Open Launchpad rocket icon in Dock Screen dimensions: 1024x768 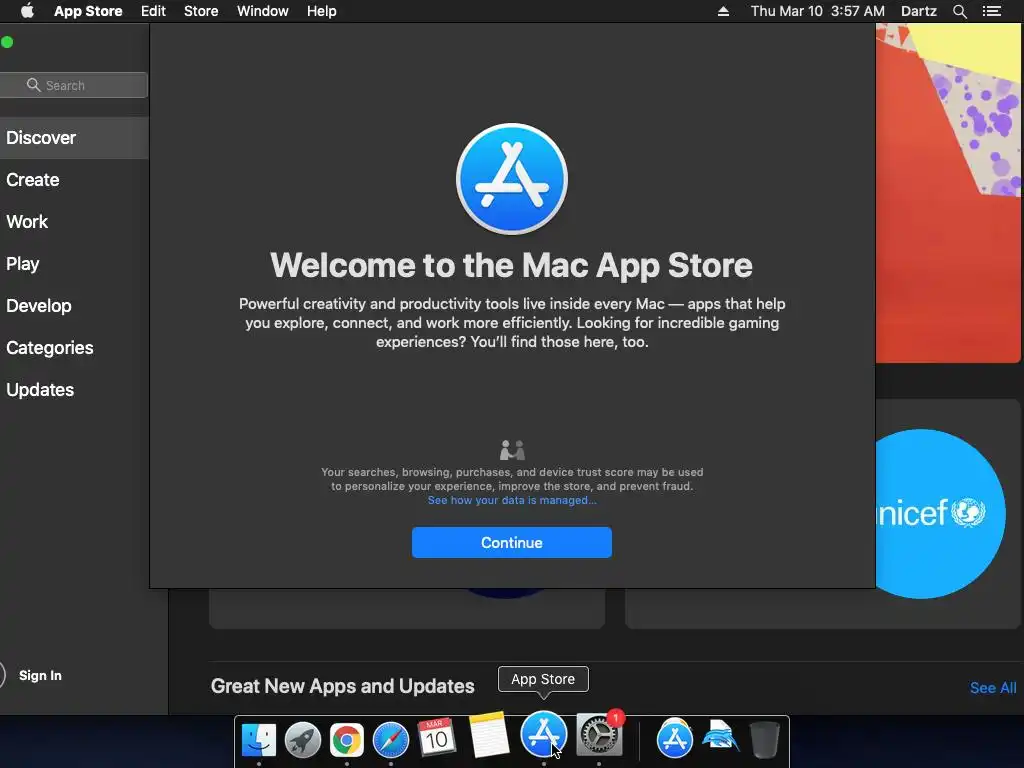(302, 740)
